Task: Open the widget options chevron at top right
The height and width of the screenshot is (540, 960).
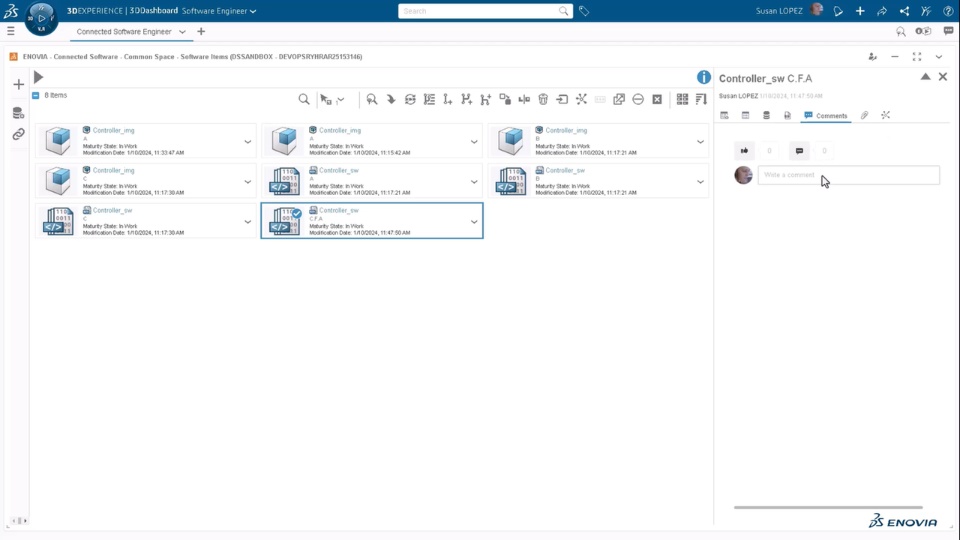Action: [939, 57]
